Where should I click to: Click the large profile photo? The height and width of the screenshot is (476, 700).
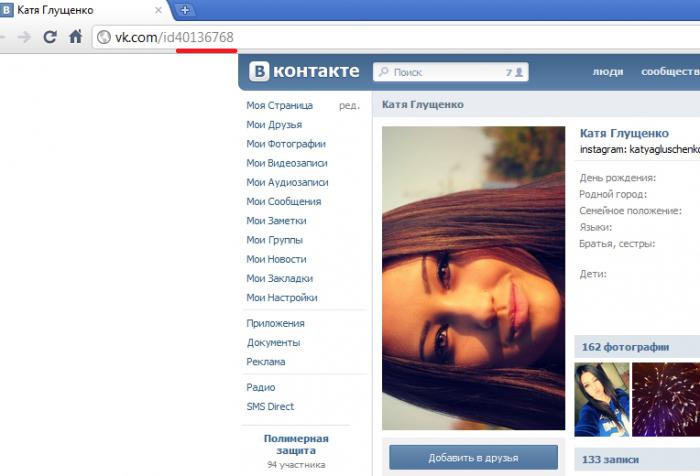click(x=473, y=278)
